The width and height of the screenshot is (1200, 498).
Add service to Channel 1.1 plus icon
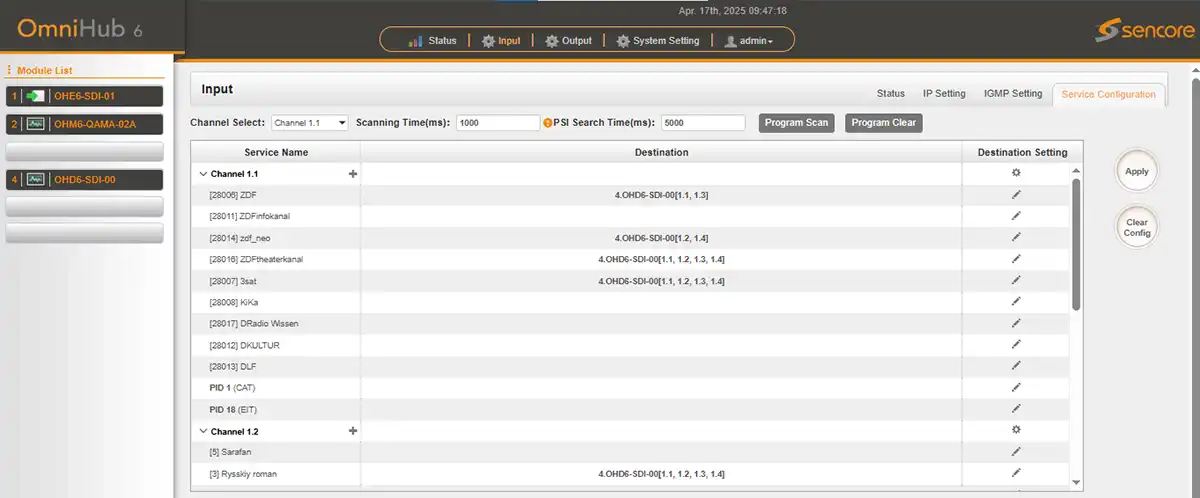(x=352, y=173)
